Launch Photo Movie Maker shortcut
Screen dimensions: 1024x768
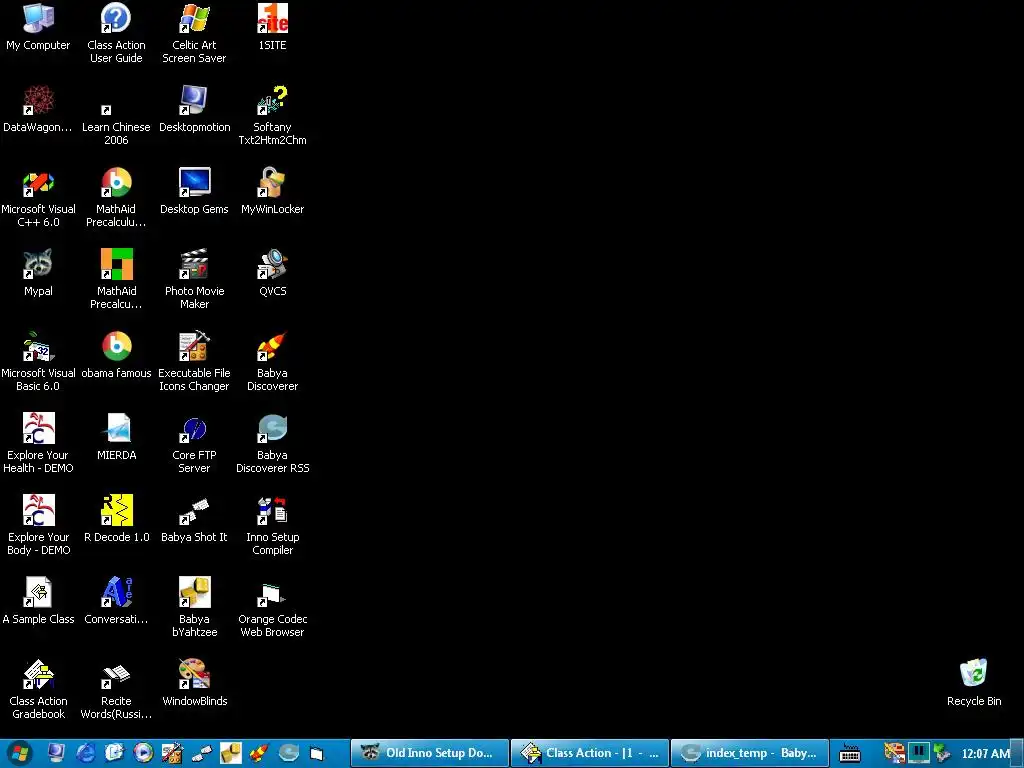pos(195,280)
